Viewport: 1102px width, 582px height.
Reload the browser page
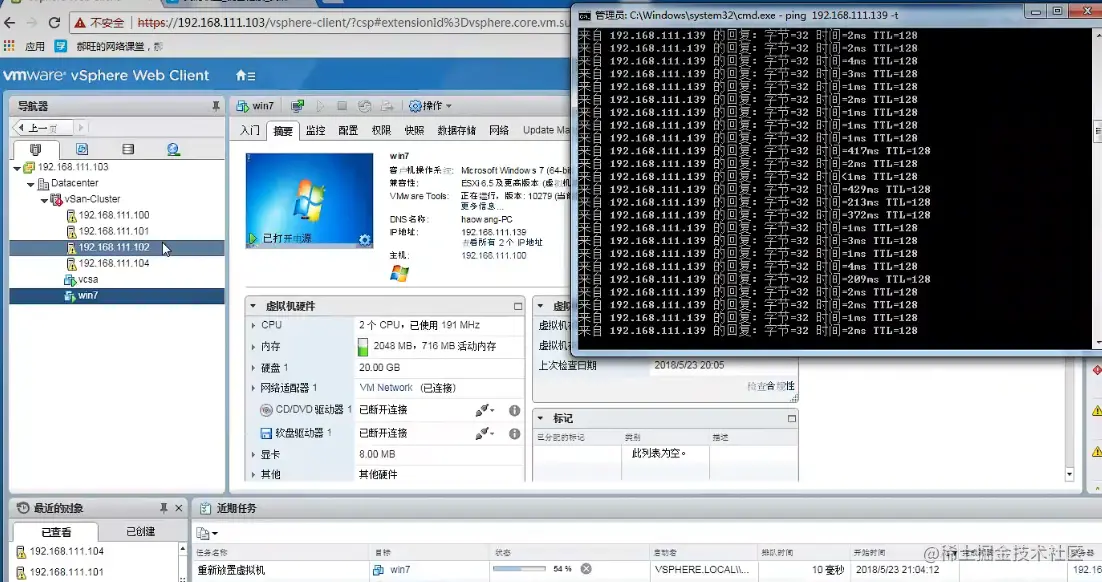(x=54, y=22)
